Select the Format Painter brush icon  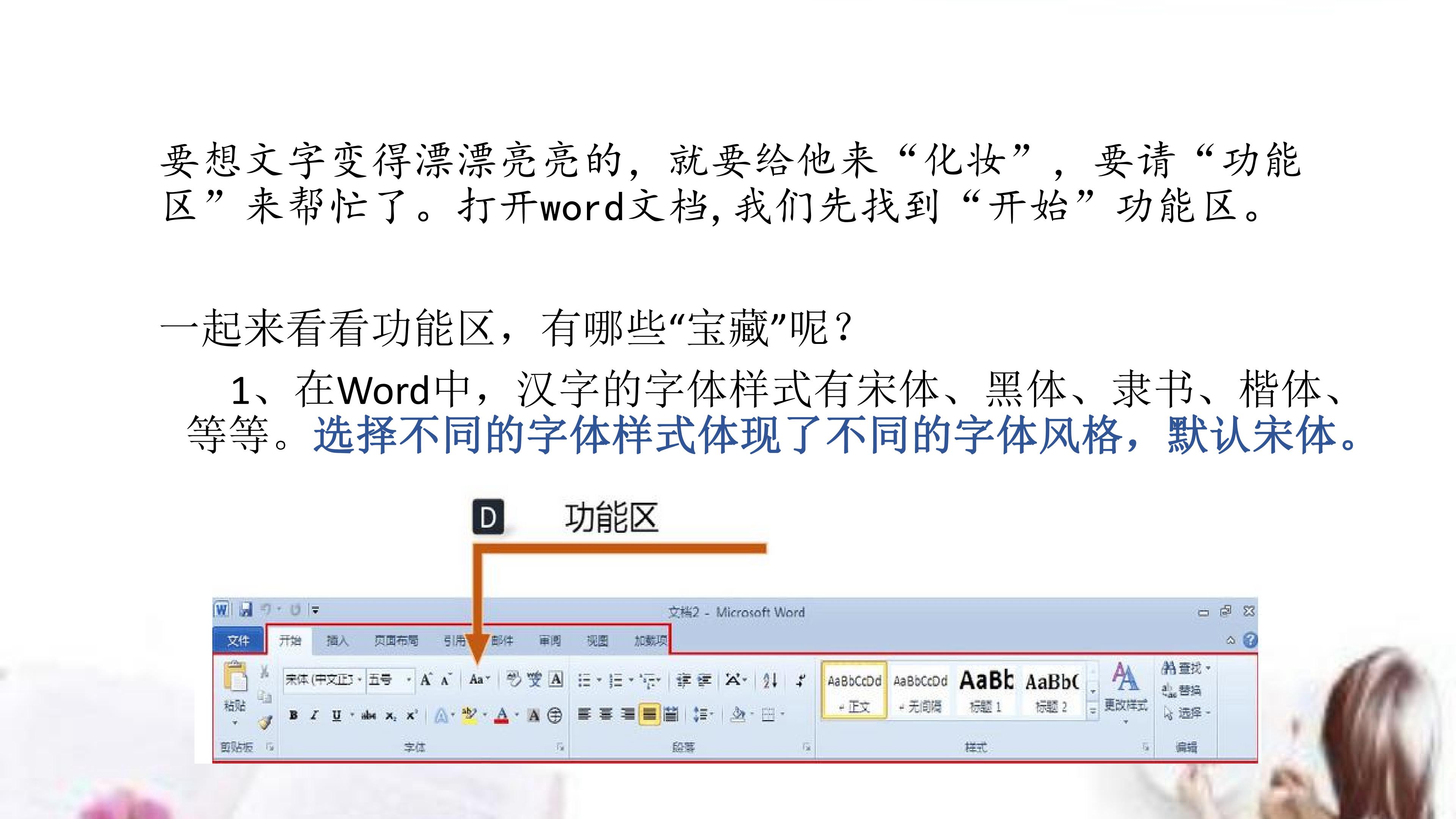(265, 722)
